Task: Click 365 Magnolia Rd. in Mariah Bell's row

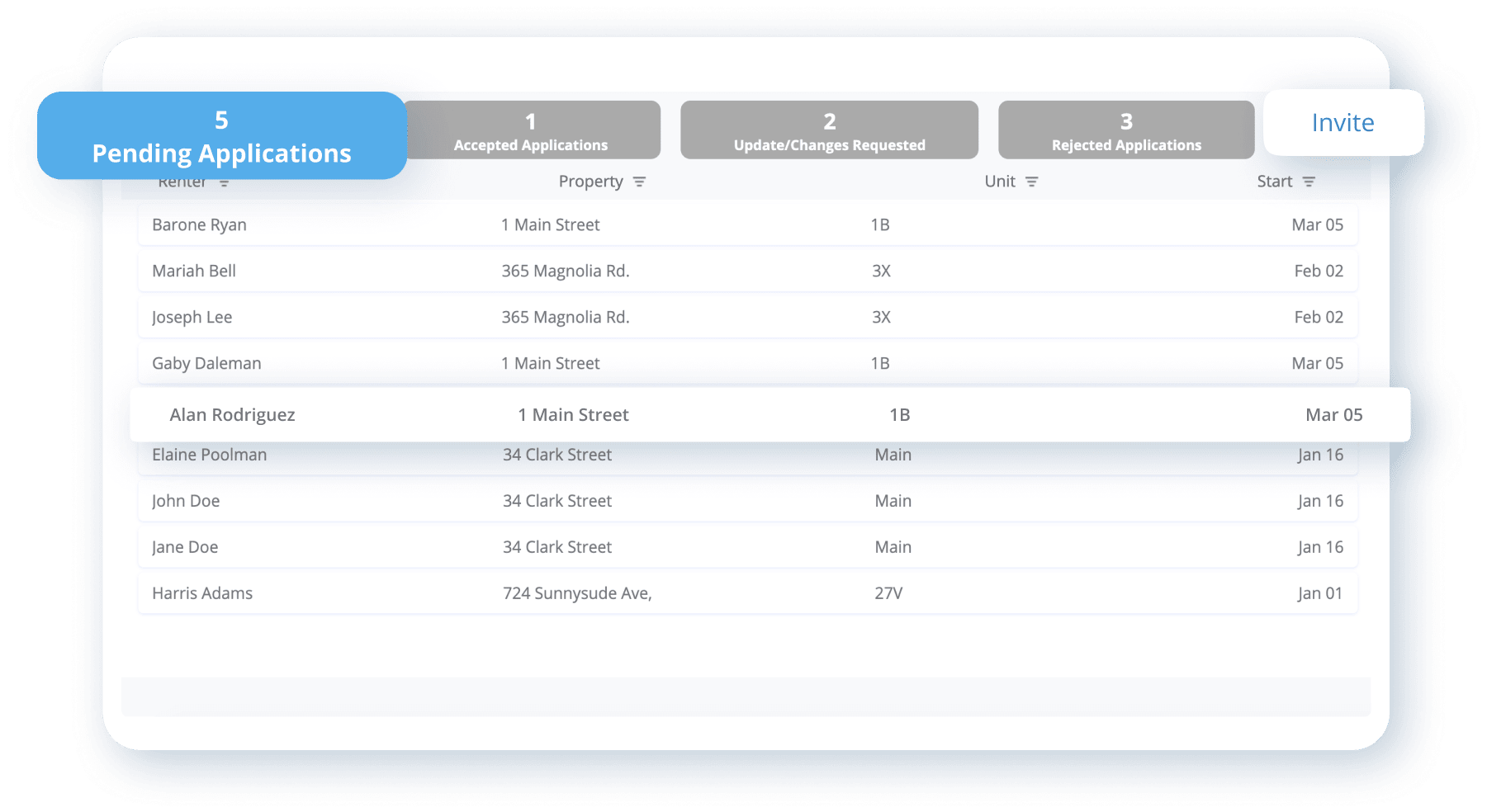Action: [x=566, y=271]
